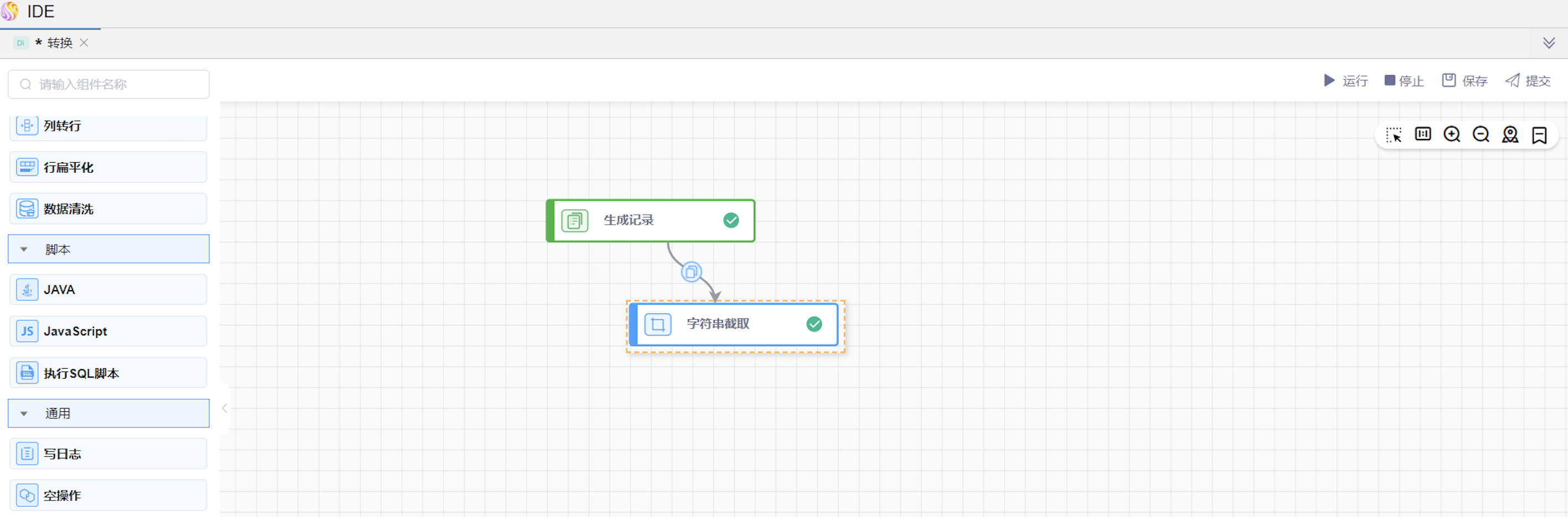
Task: Click the zoom in magnifier icon
Action: point(1452,135)
